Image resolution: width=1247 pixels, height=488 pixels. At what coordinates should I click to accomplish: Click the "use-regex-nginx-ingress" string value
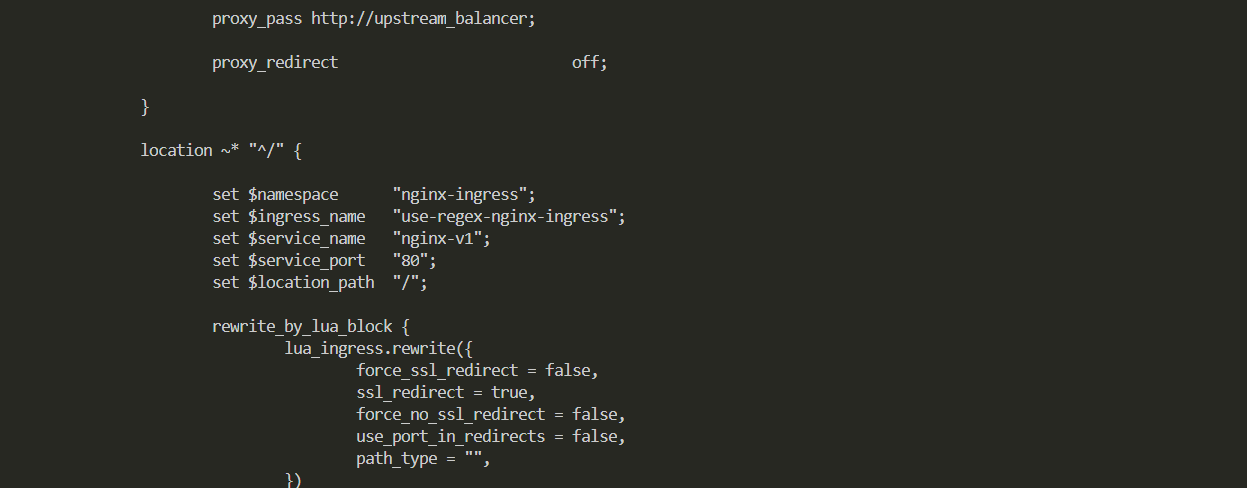pyautogui.click(x=509, y=216)
